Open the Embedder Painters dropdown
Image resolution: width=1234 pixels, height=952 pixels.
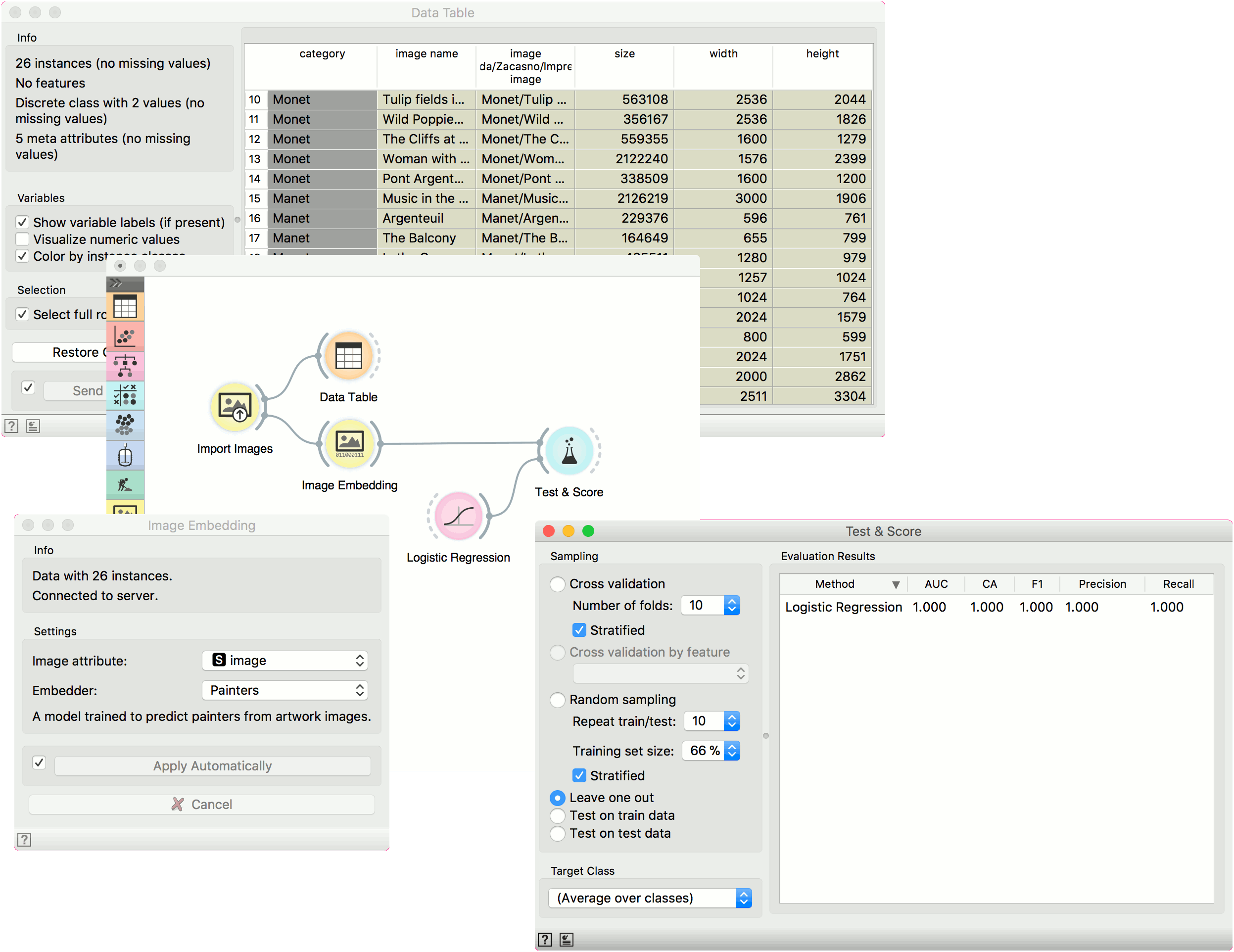(x=285, y=690)
